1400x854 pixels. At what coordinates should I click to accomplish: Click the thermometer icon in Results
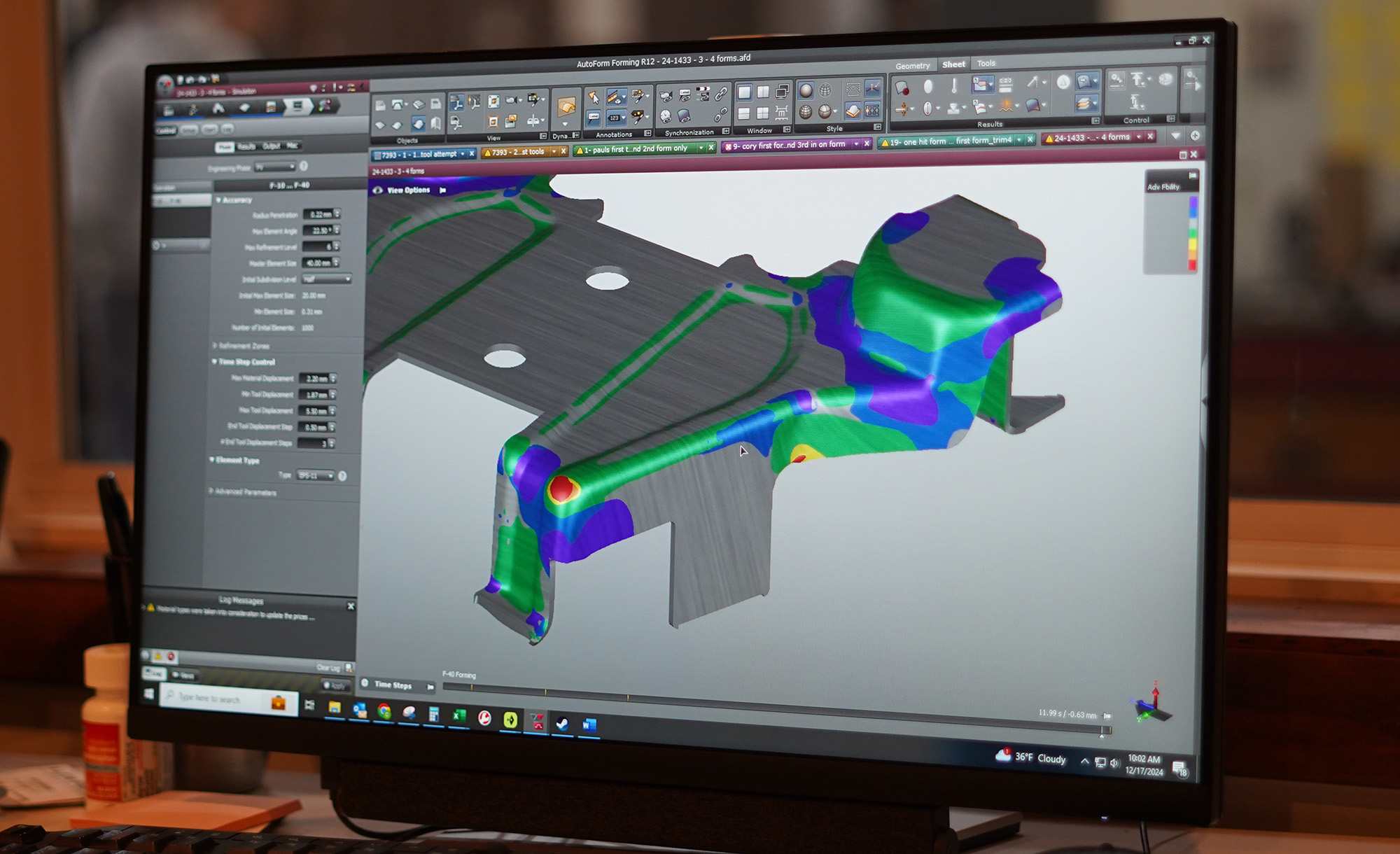click(953, 86)
